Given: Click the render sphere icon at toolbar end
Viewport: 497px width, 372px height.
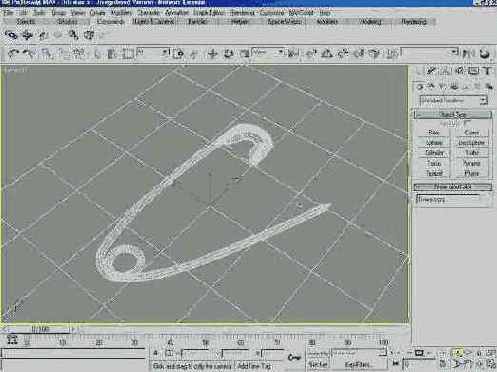Looking at the screenshot, I should click(485, 53).
